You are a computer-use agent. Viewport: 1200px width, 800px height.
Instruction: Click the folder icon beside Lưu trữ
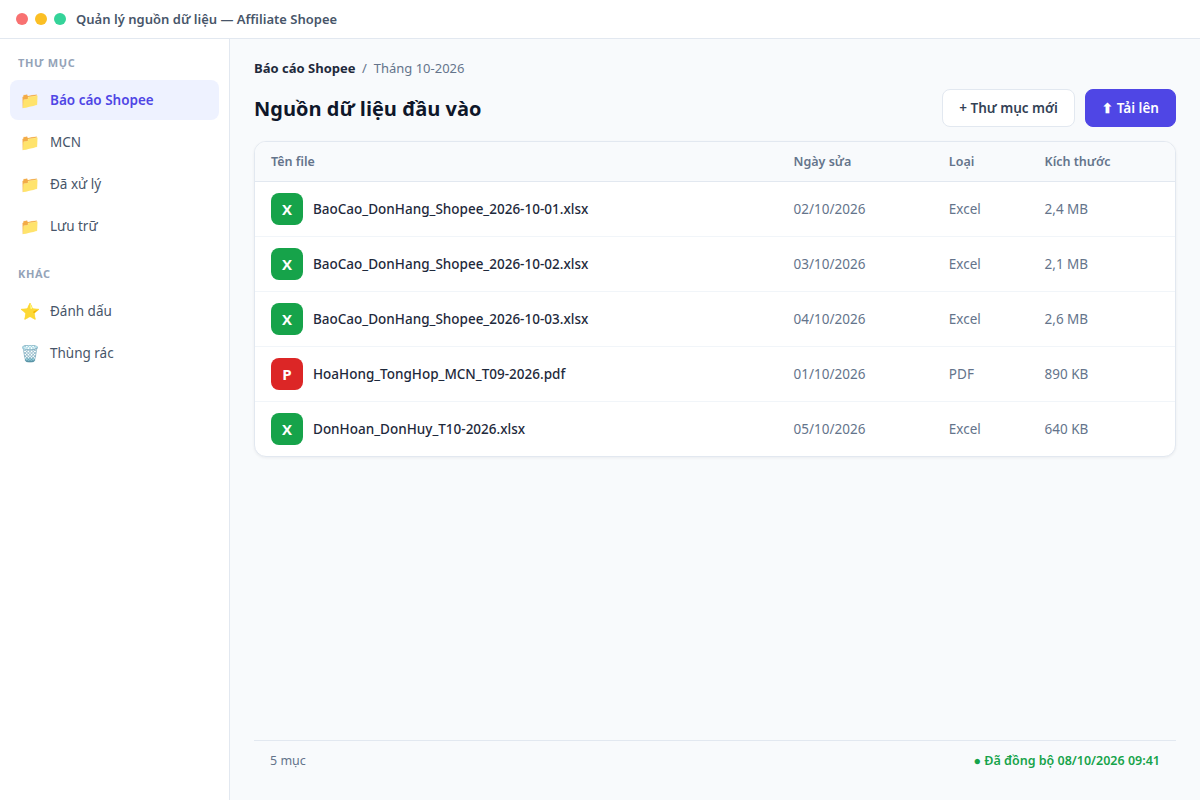coord(30,226)
